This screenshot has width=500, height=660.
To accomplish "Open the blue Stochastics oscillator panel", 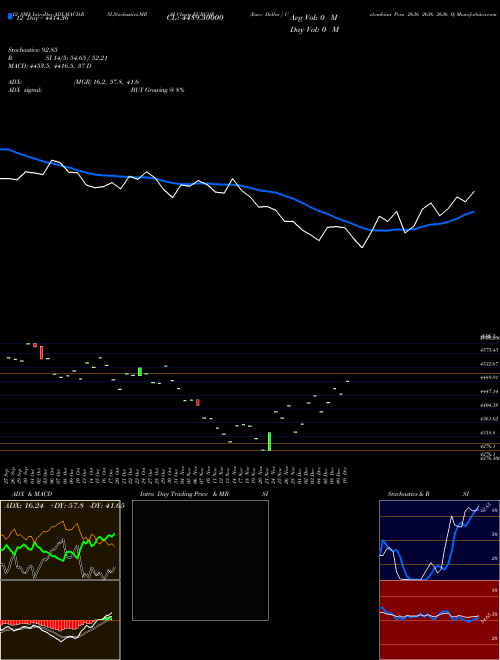I will coord(439,540).
